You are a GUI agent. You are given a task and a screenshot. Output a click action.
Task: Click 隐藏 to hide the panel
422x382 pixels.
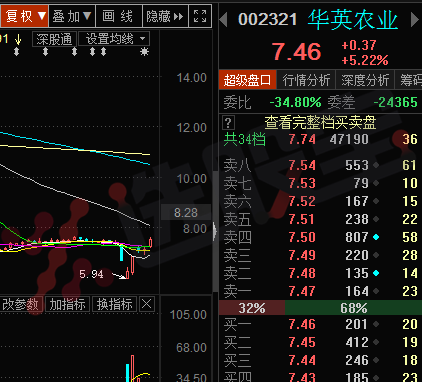point(165,16)
